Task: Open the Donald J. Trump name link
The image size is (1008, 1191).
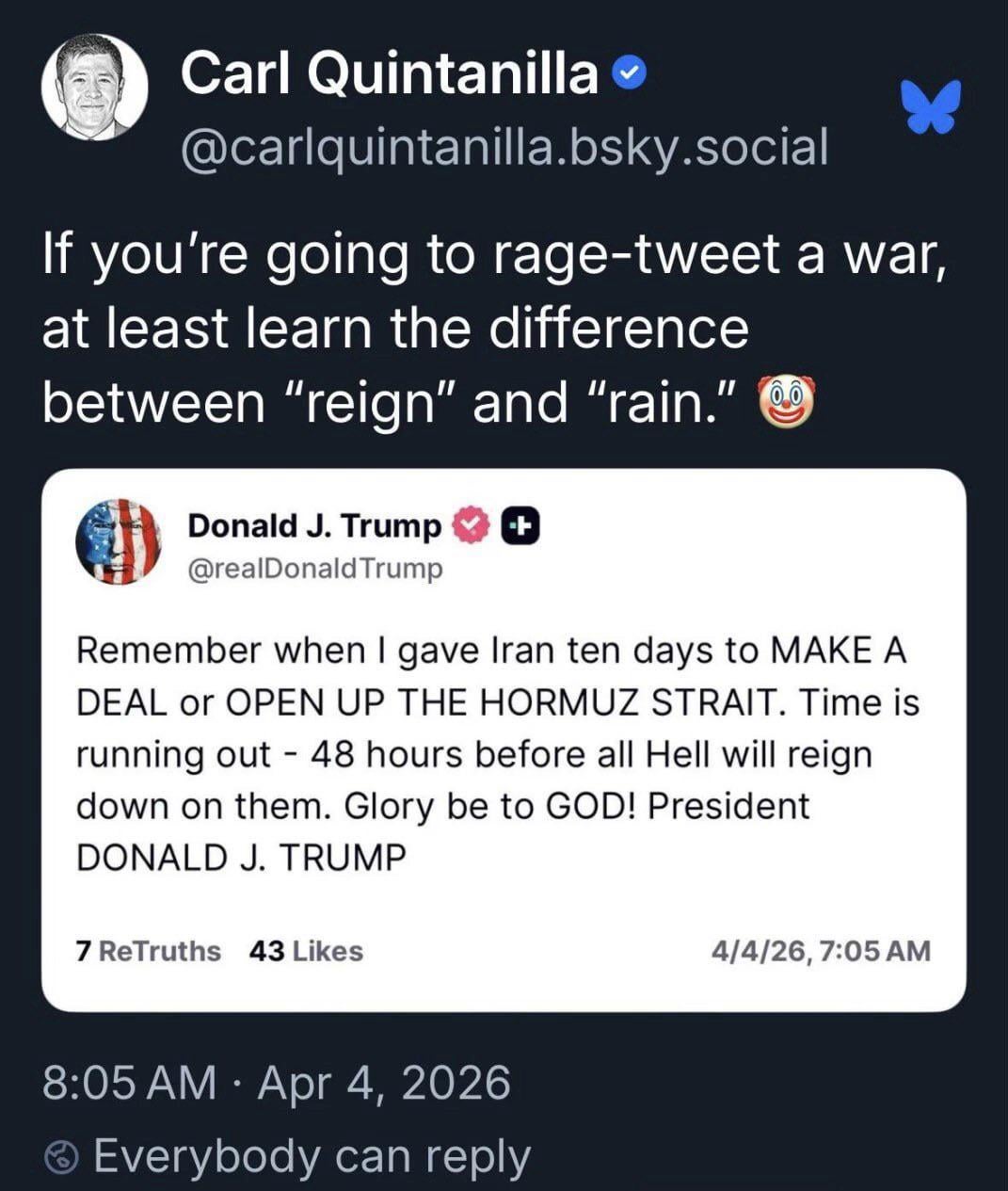Action: point(314,525)
